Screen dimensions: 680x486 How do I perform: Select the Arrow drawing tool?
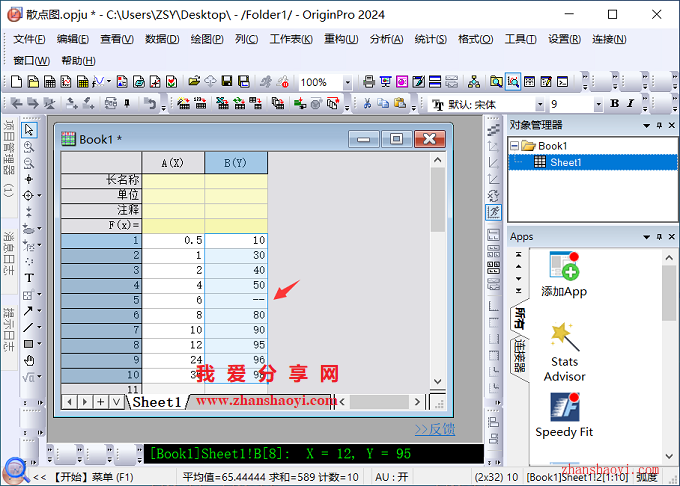pos(28,311)
